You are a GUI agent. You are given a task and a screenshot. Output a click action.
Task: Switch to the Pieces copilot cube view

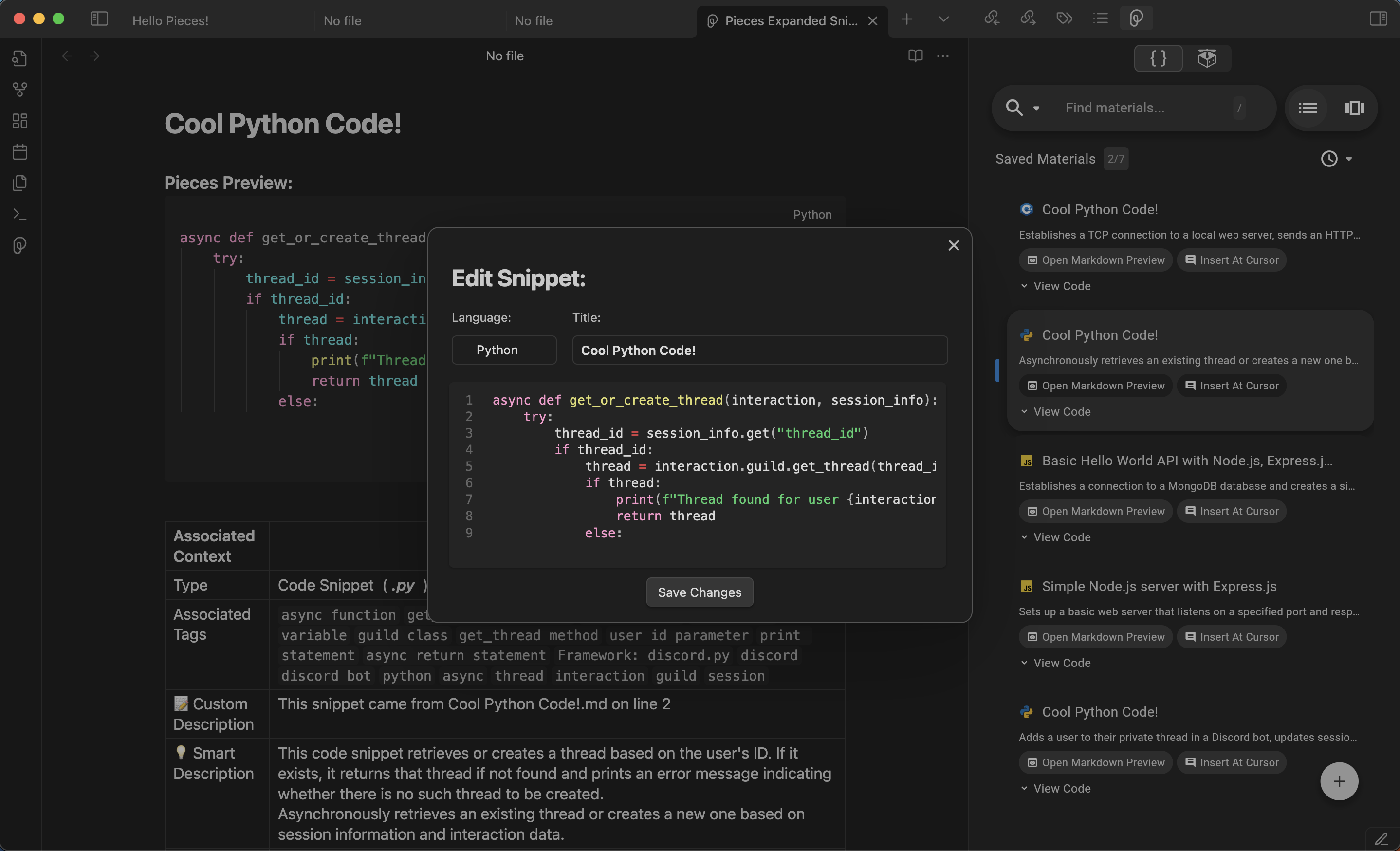1207,58
